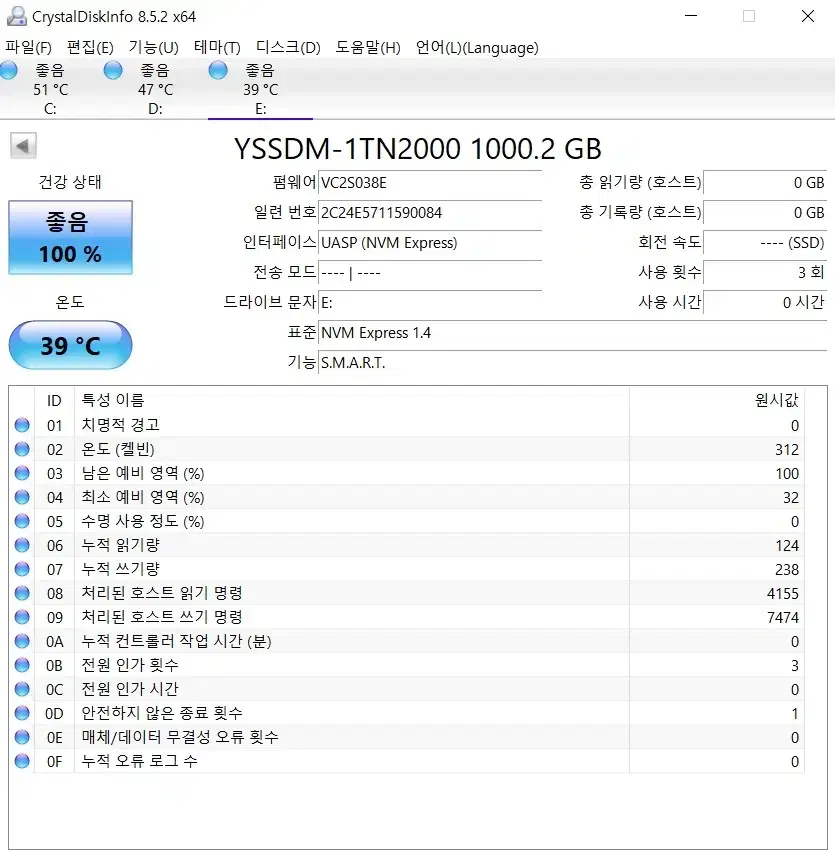Minimize the CrystalDiskInfo window
This screenshot has height=855, width=835.
coord(691,16)
